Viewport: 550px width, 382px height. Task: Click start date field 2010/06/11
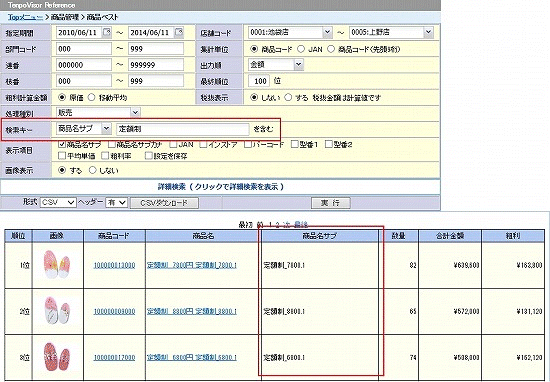(79, 33)
